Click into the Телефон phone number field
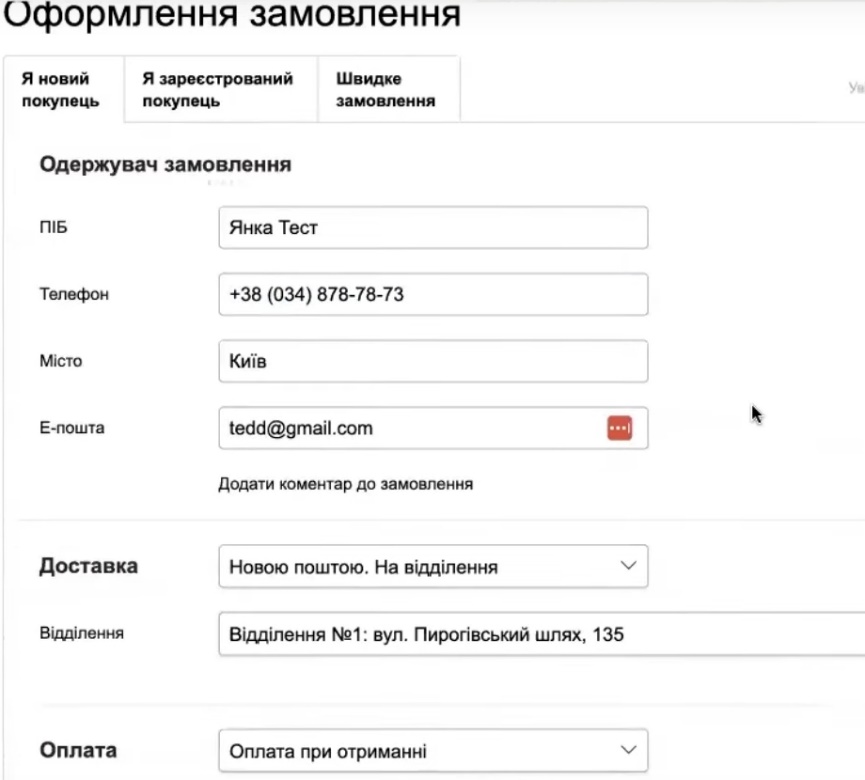Viewport: 865px width, 780px height. pyautogui.click(x=432, y=295)
